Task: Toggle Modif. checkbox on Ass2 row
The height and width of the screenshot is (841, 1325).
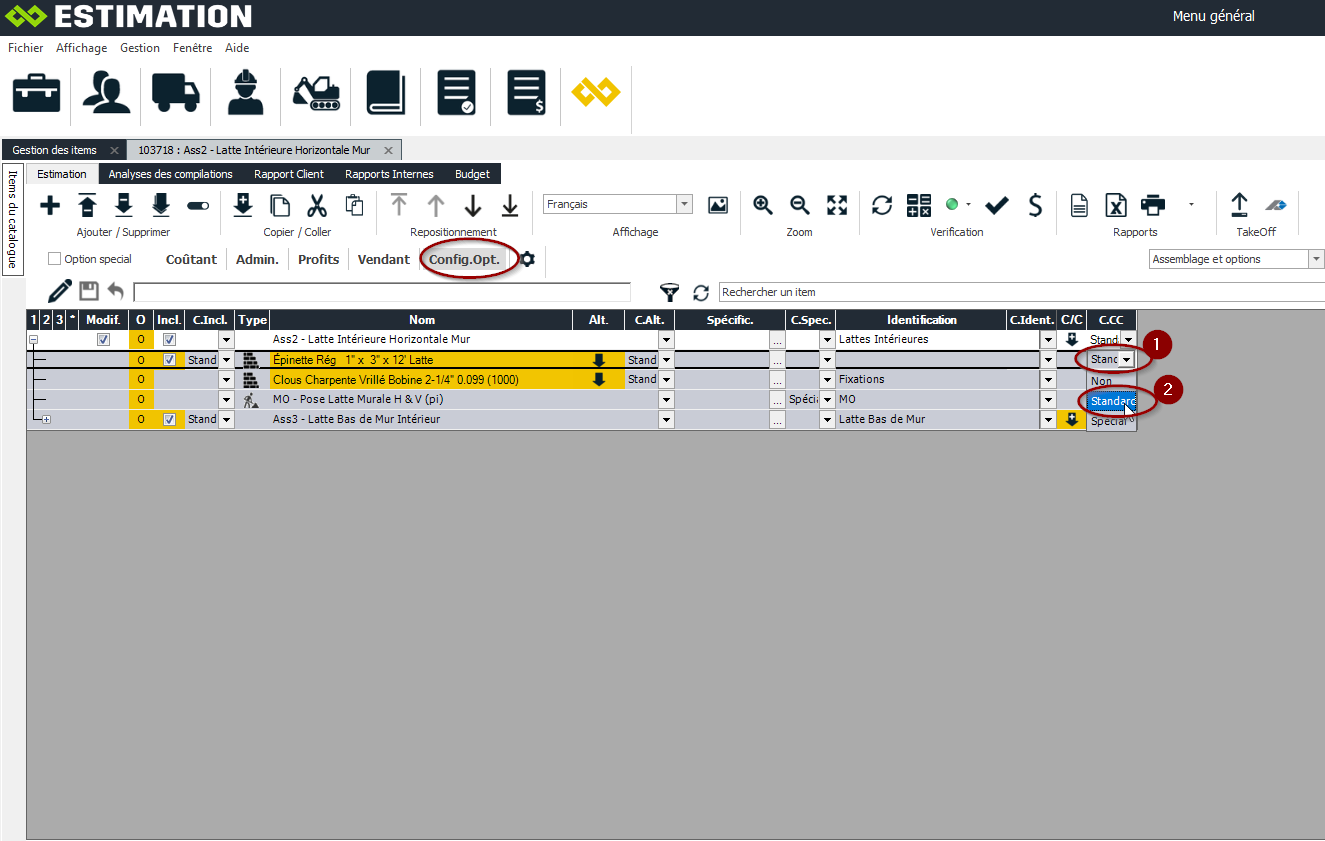Action: click(103, 340)
